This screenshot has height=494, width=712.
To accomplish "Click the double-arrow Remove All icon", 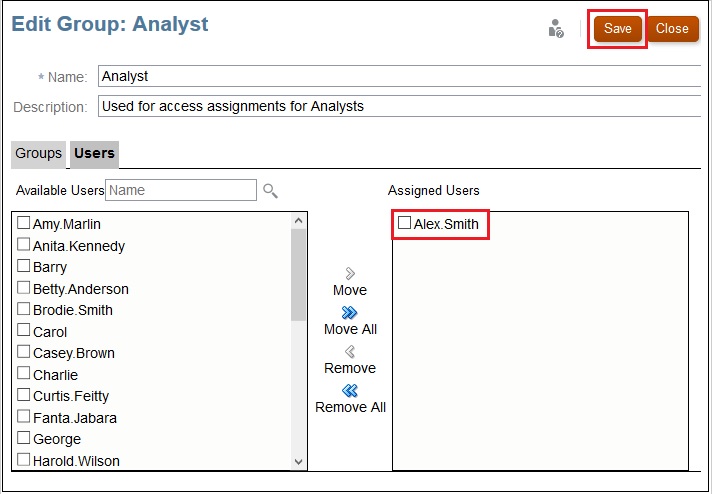I will point(350,390).
